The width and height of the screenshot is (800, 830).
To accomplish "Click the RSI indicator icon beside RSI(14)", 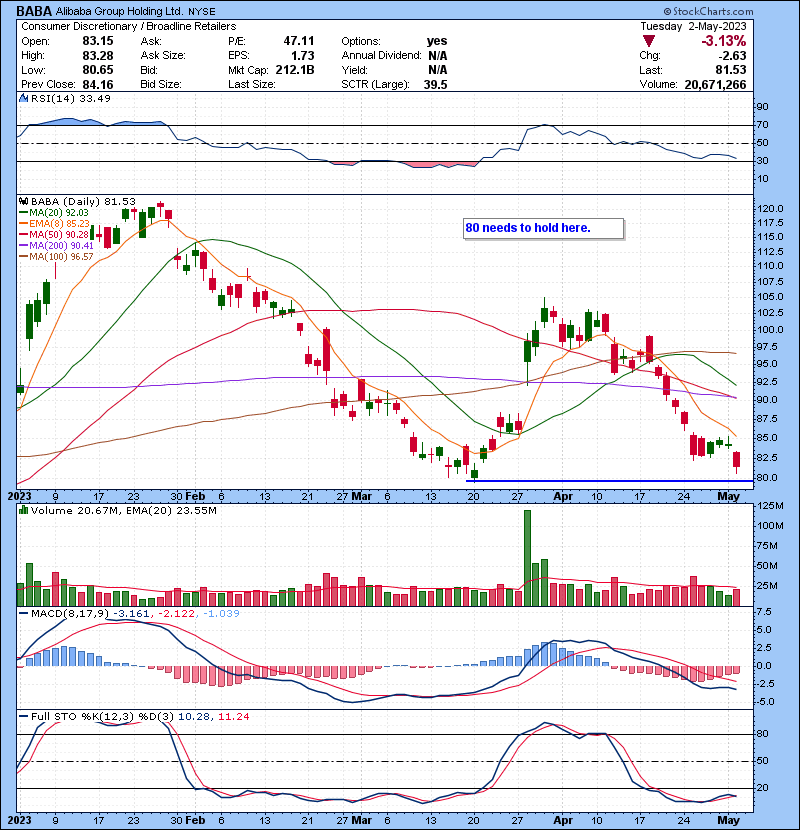I will 23,98.
